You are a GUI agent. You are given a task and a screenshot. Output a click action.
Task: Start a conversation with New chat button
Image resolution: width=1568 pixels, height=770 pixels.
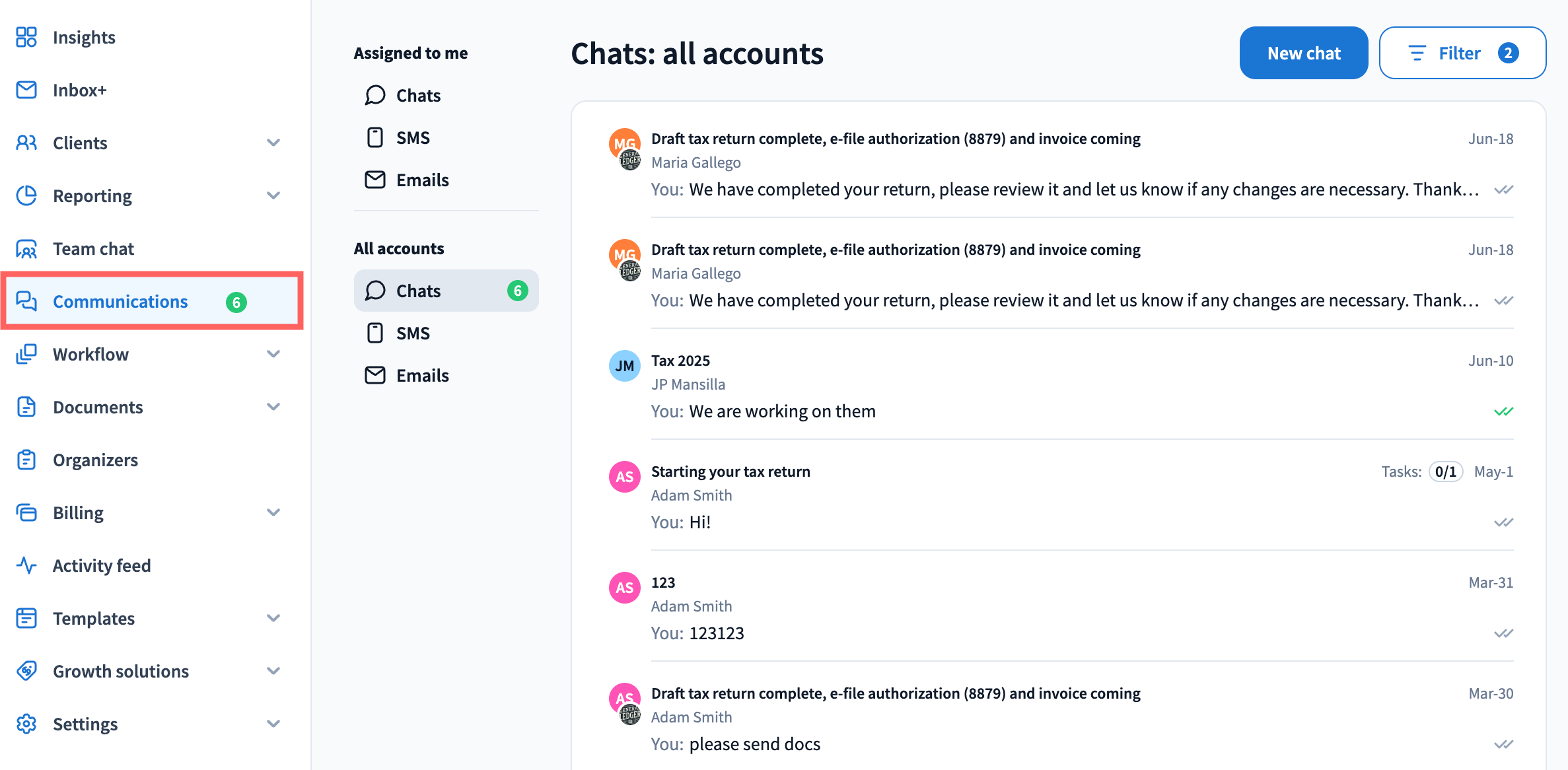tap(1304, 53)
